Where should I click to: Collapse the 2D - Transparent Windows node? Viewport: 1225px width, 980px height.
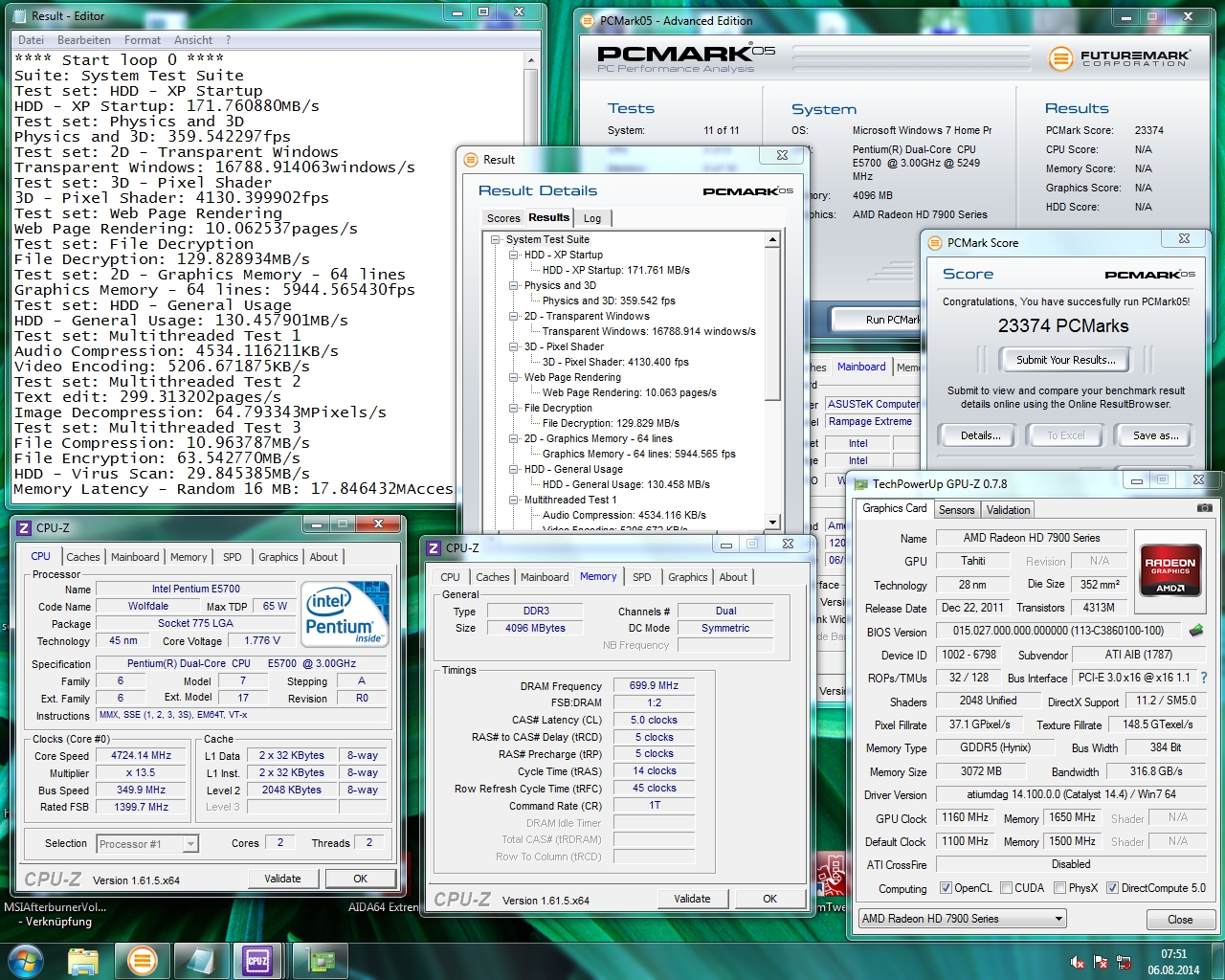point(514,317)
